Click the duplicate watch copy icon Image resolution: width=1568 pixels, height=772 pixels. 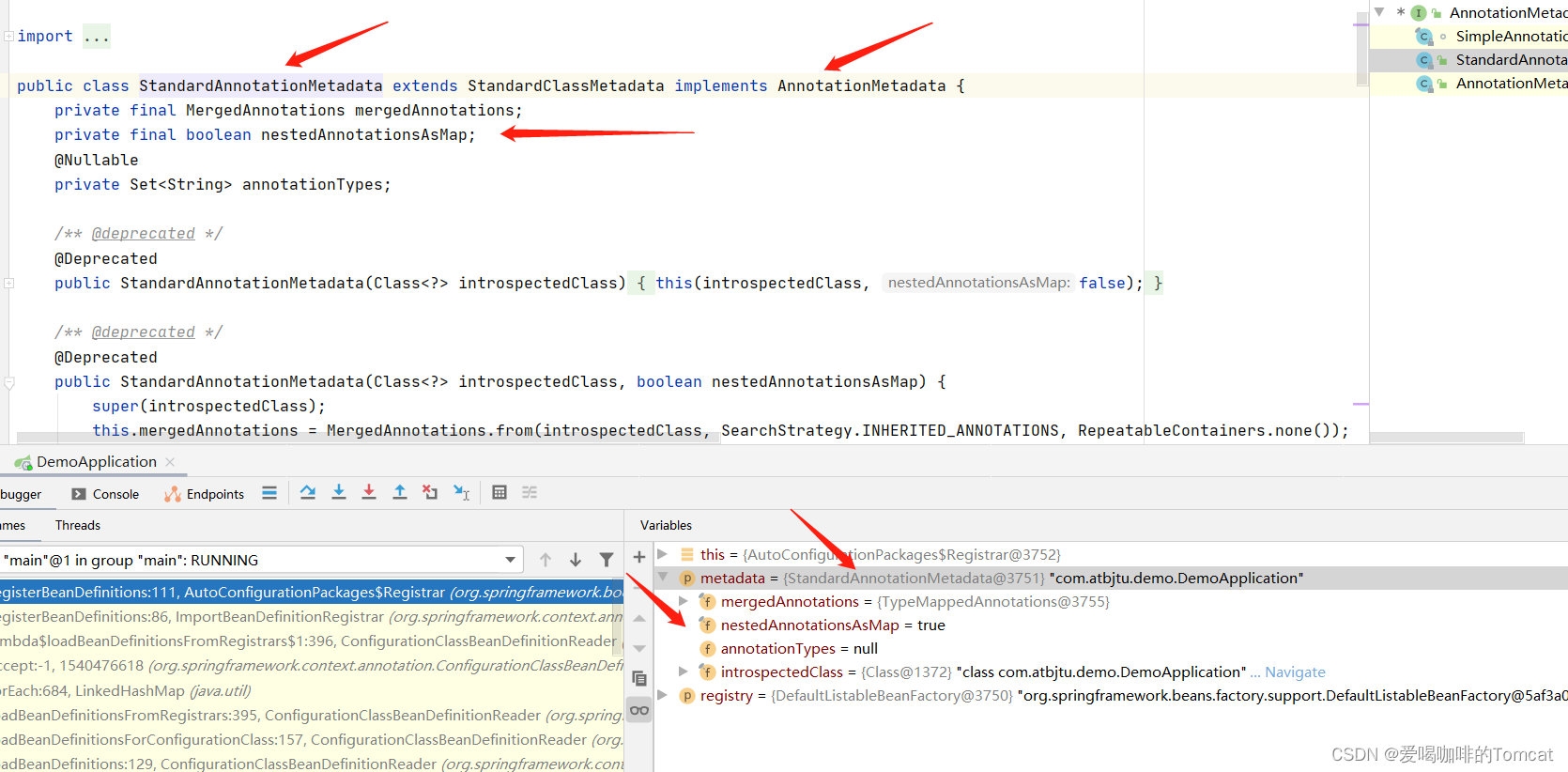(639, 678)
